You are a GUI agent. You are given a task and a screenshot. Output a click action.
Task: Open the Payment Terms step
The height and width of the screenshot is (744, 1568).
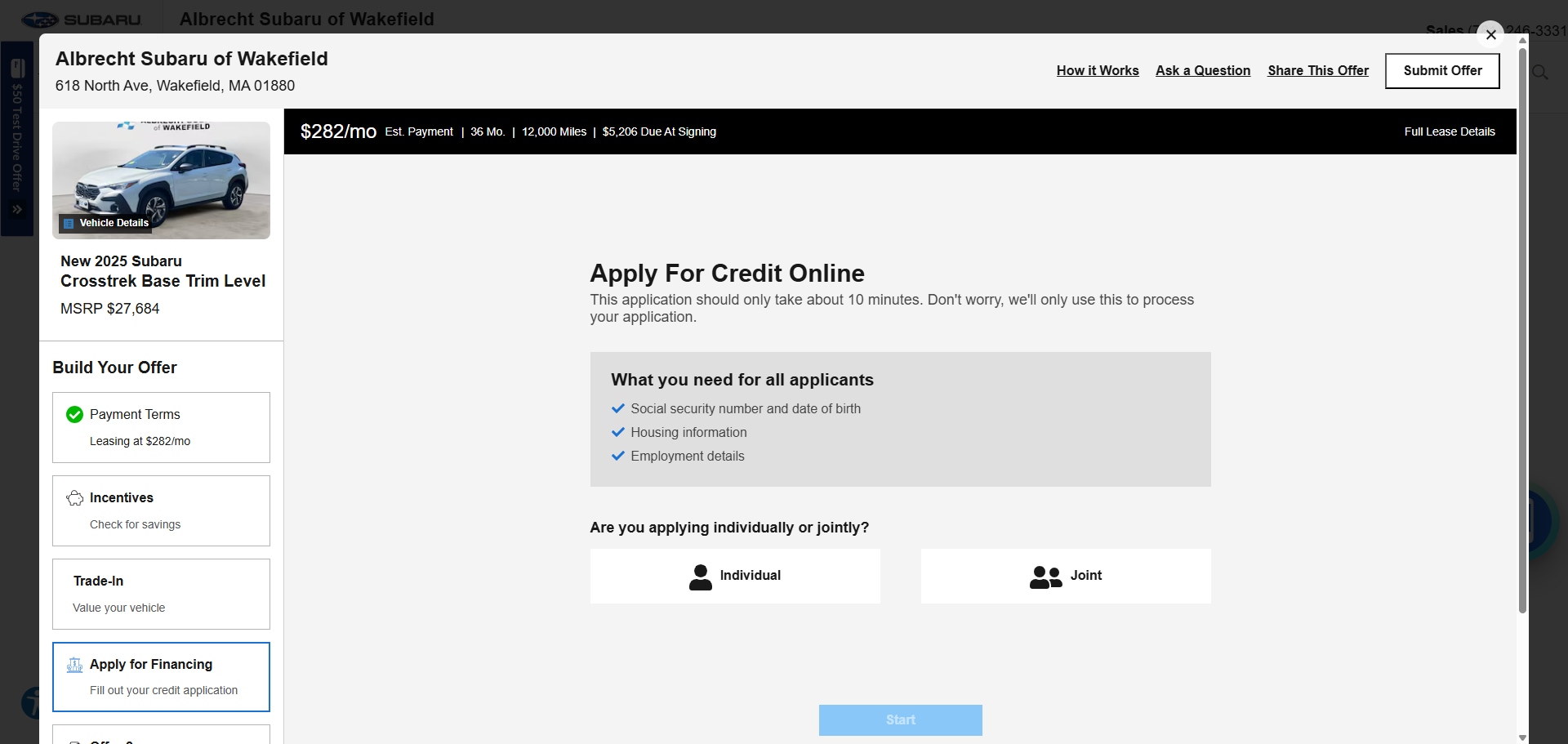coord(161,427)
